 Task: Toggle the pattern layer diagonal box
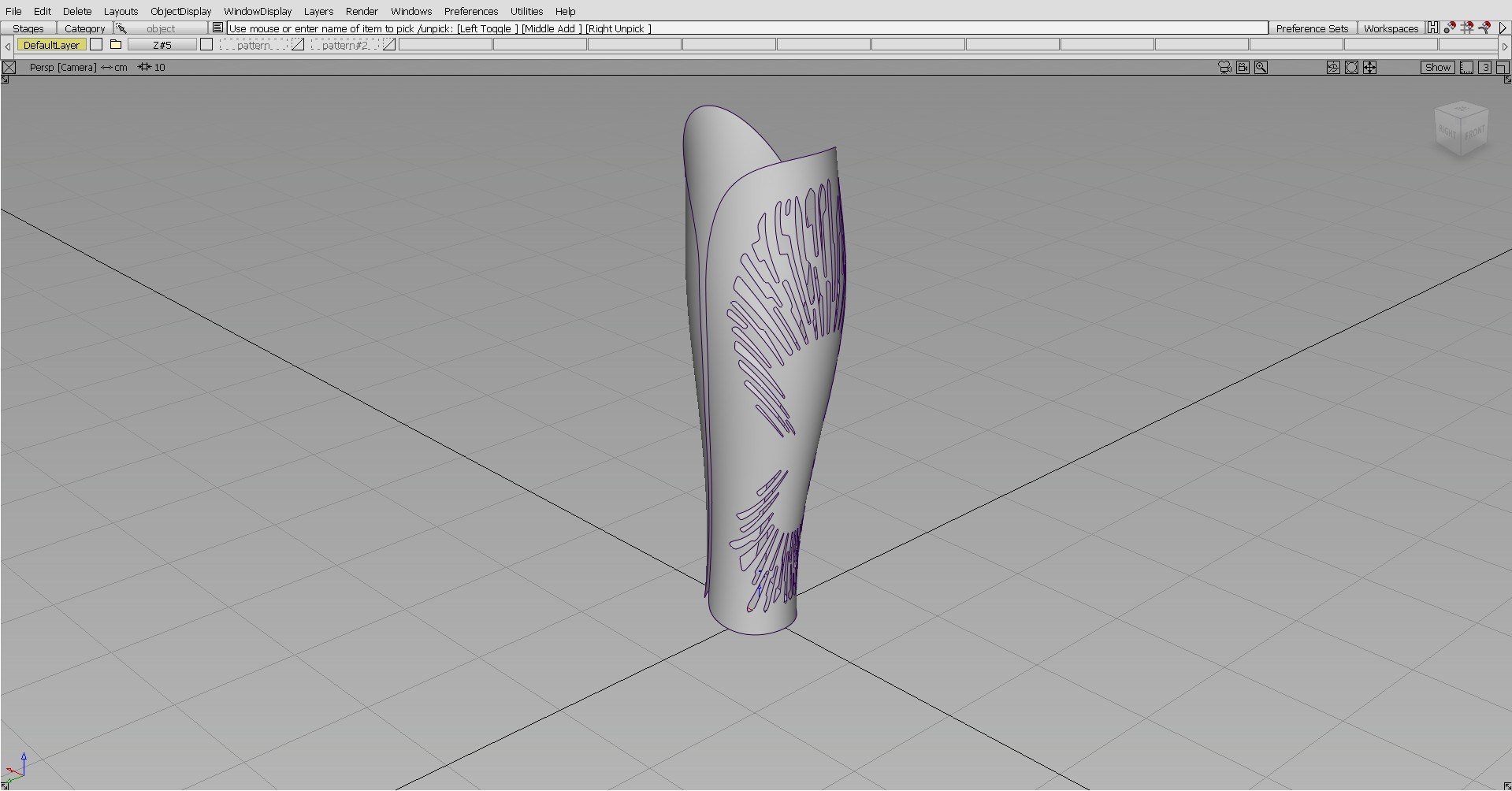coord(298,45)
